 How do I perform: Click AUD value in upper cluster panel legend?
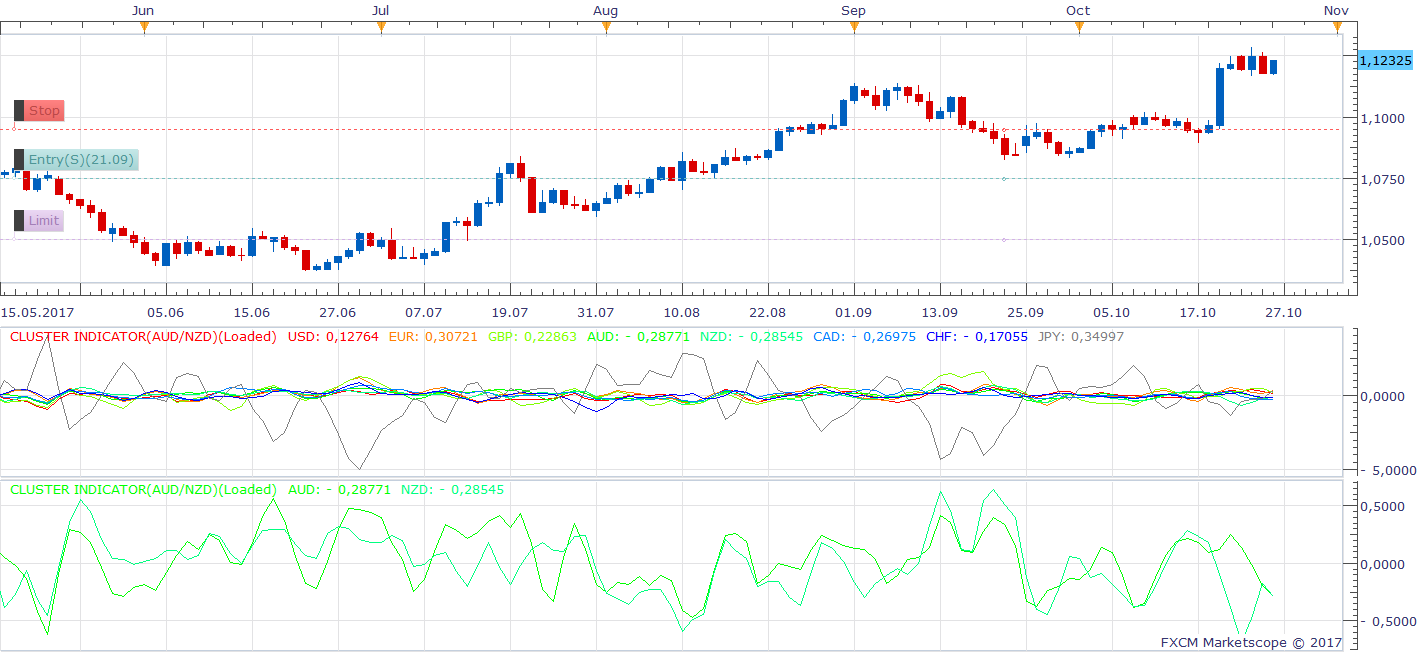click(x=638, y=337)
